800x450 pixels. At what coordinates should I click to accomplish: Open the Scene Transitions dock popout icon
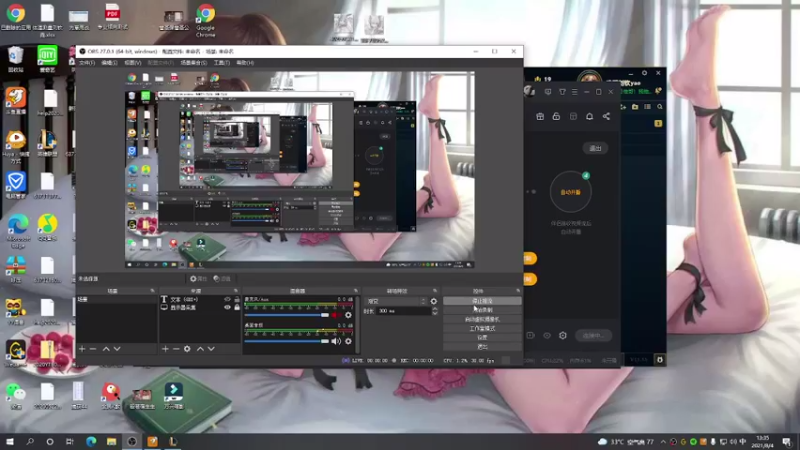(x=435, y=291)
